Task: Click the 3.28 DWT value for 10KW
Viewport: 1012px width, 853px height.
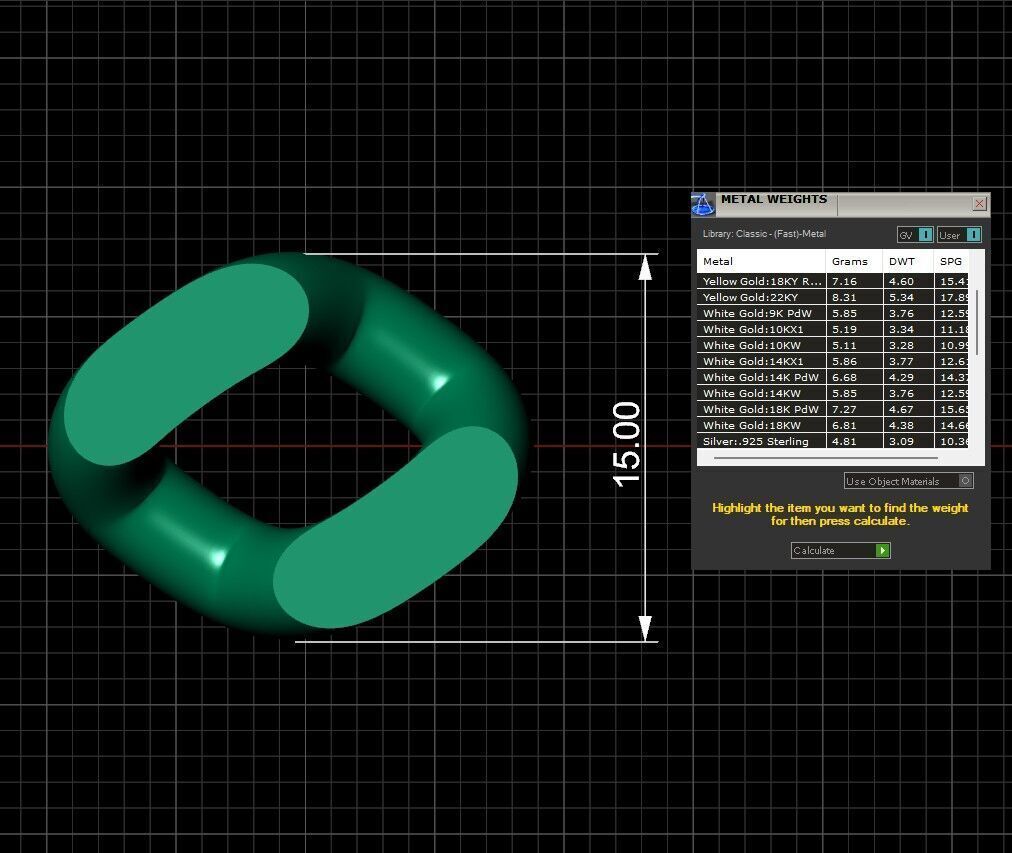Action: click(901, 345)
